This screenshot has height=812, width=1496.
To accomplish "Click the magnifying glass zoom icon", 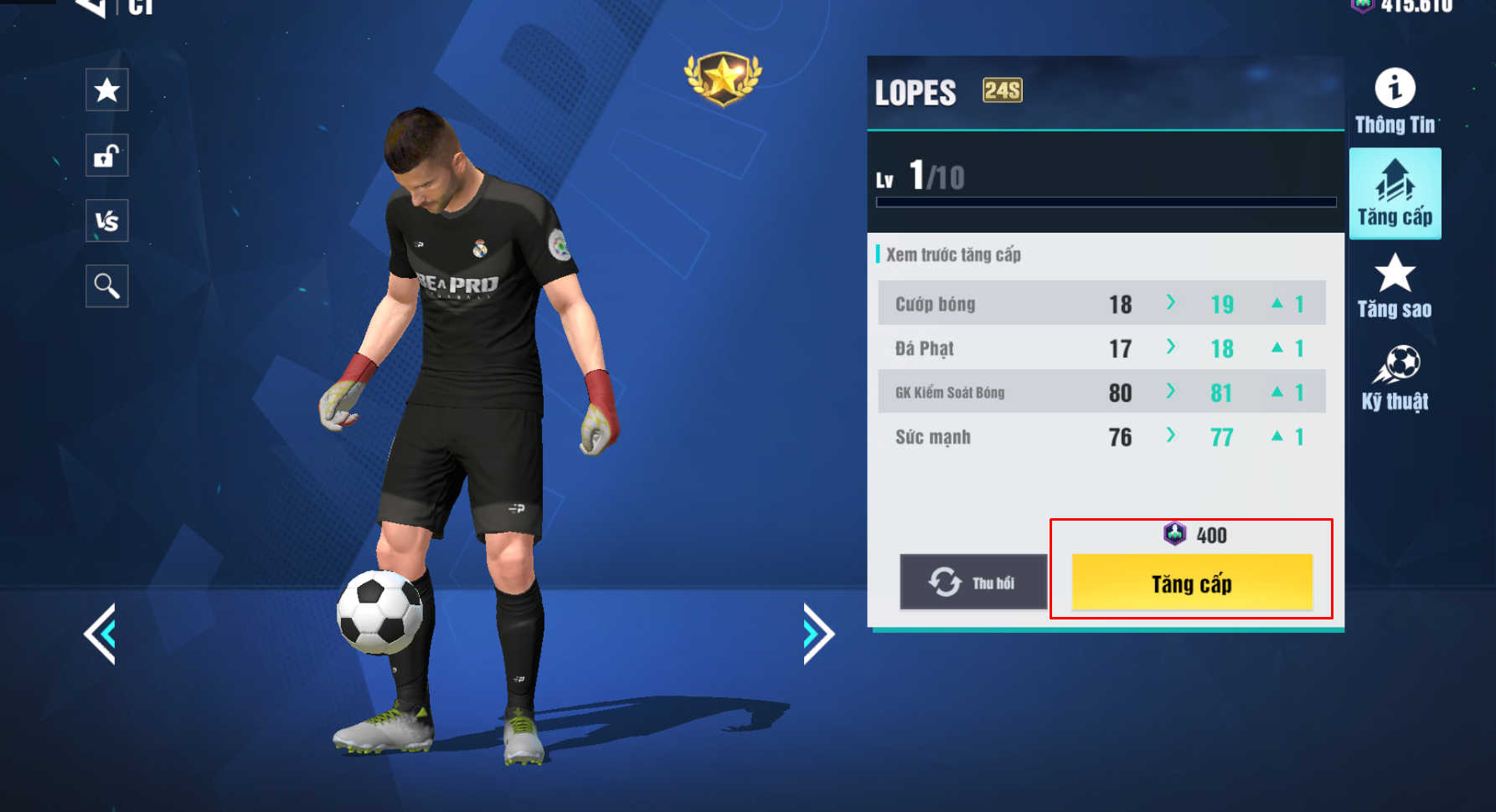I will (107, 286).
